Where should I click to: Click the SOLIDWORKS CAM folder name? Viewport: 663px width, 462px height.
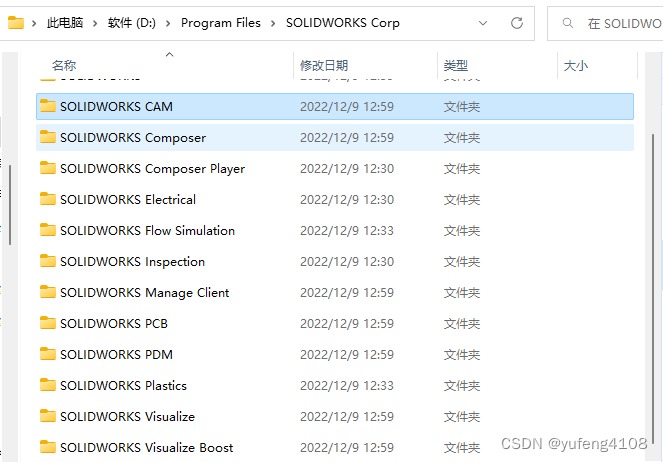116,107
